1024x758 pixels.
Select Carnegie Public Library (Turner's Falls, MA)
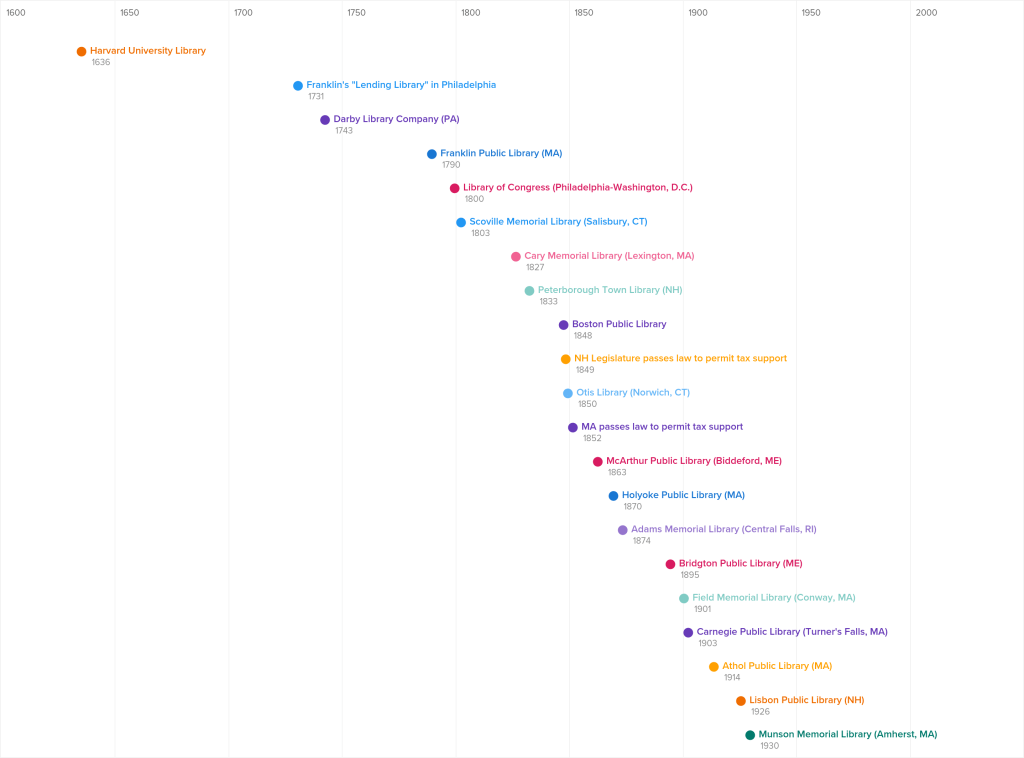791,631
